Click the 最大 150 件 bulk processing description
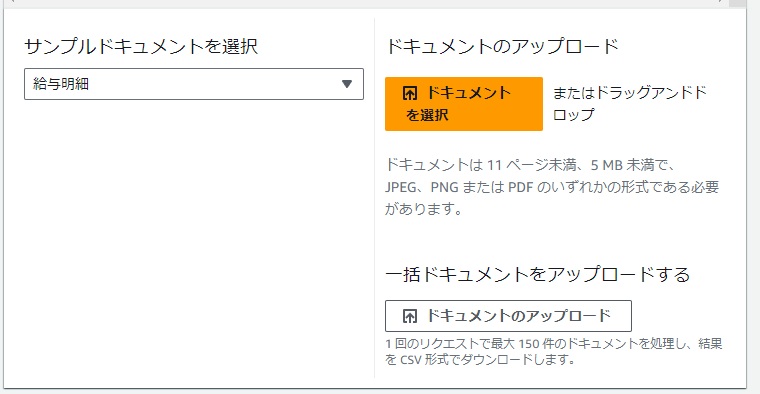This screenshot has height=394, width=760. (554, 344)
